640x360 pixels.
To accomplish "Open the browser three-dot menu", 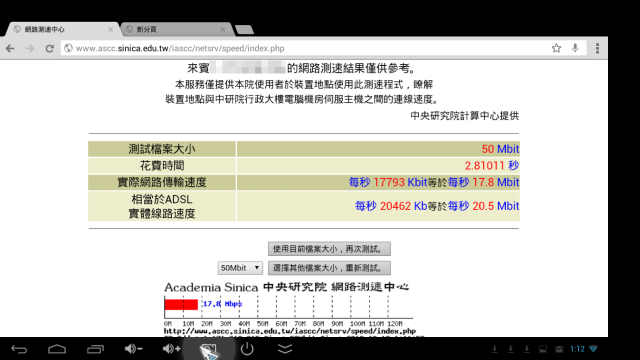I will point(598,48).
